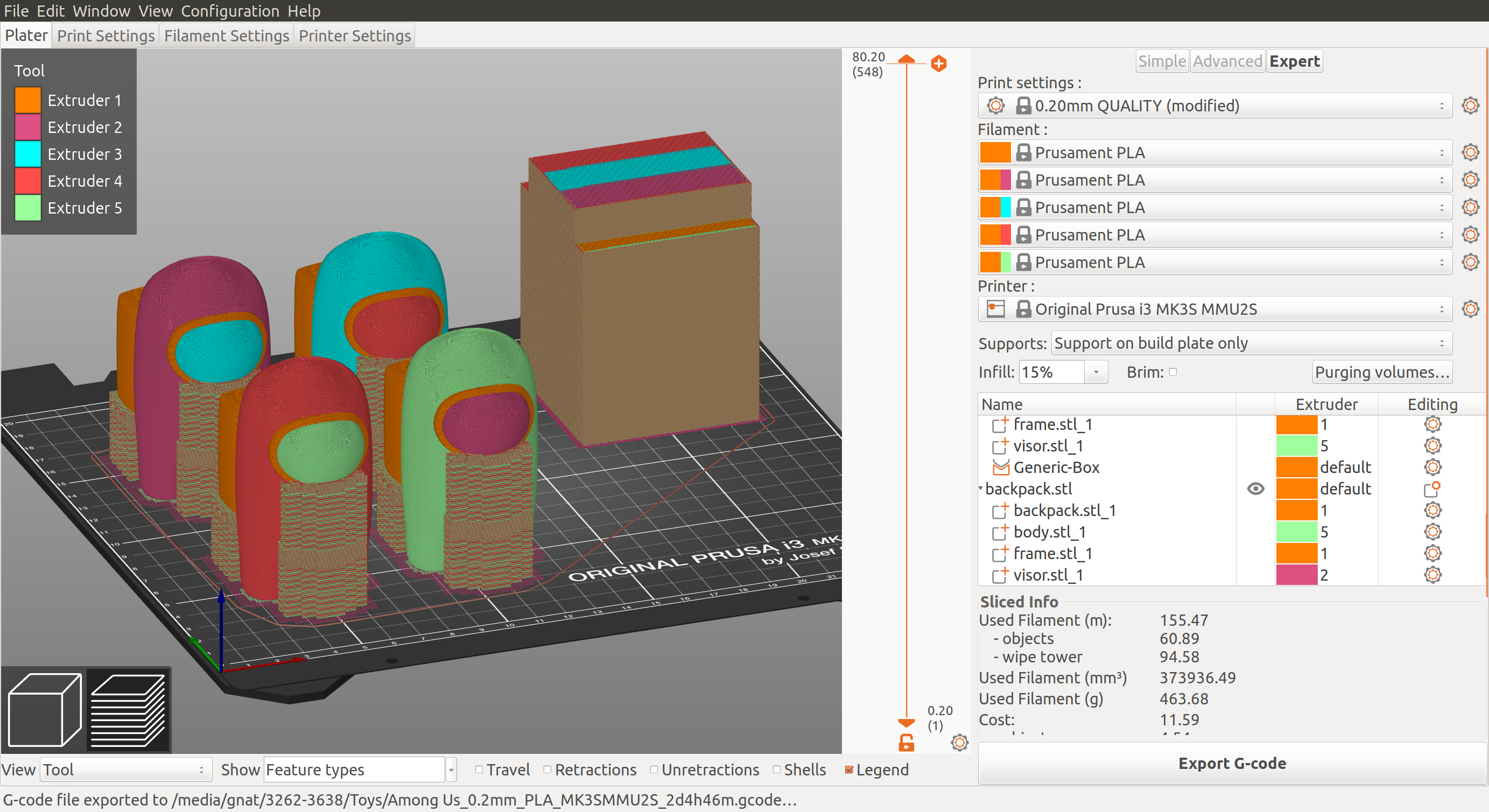Viewport: 1489px width, 812px height.
Task: Enable the Brim checkbox
Action: pos(1174,372)
